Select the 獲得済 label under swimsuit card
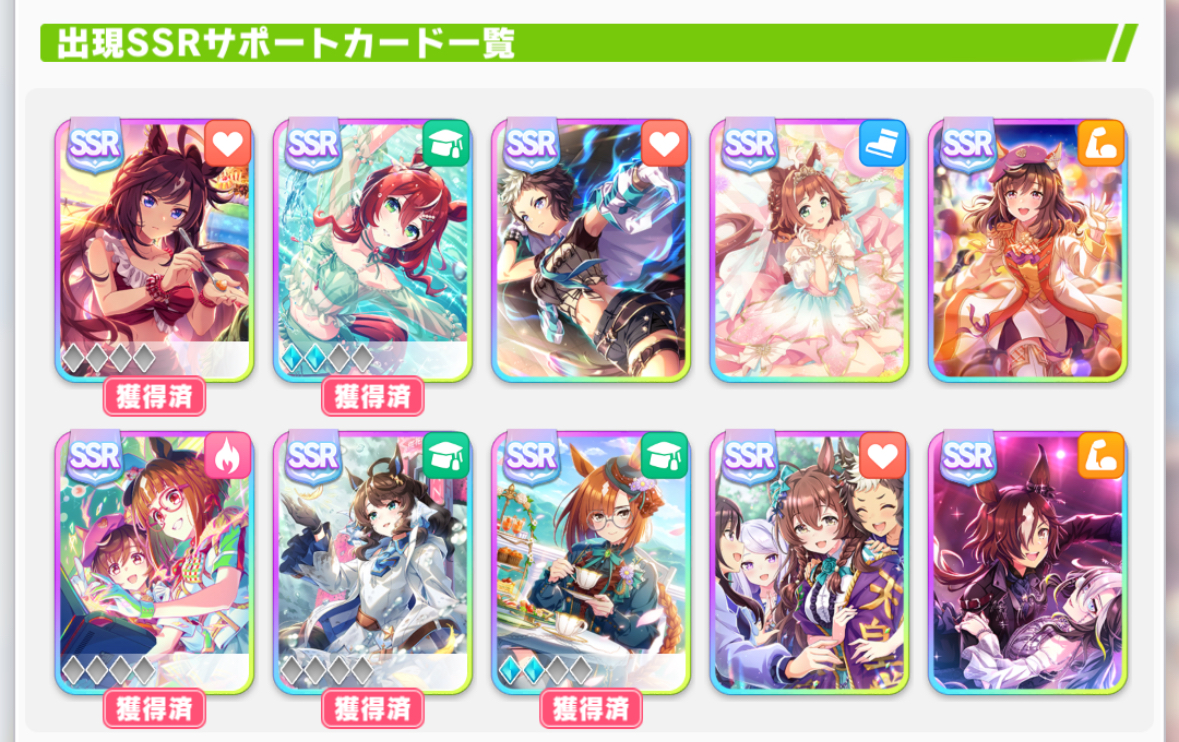Image resolution: width=1179 pixels, height=742 pixels. point(154,396)
